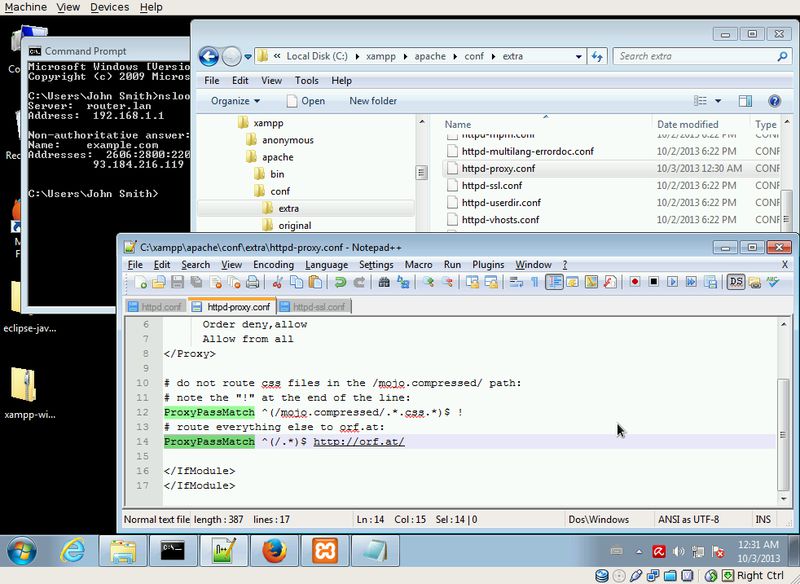The image size is (800, 584).
Task: Toggle Word Wrap in Notepad++ toolbar
Action: click(x=517, y=283)
